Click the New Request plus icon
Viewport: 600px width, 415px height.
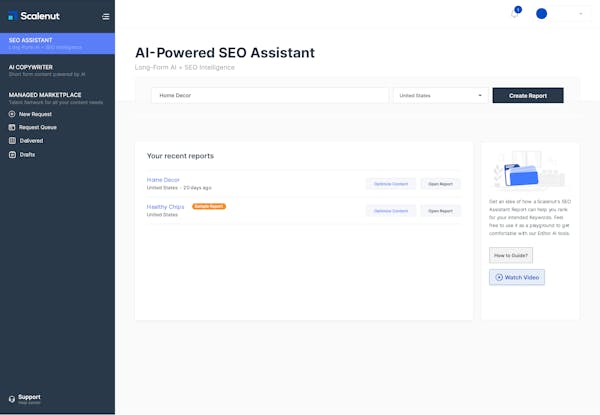click(12, 114)
